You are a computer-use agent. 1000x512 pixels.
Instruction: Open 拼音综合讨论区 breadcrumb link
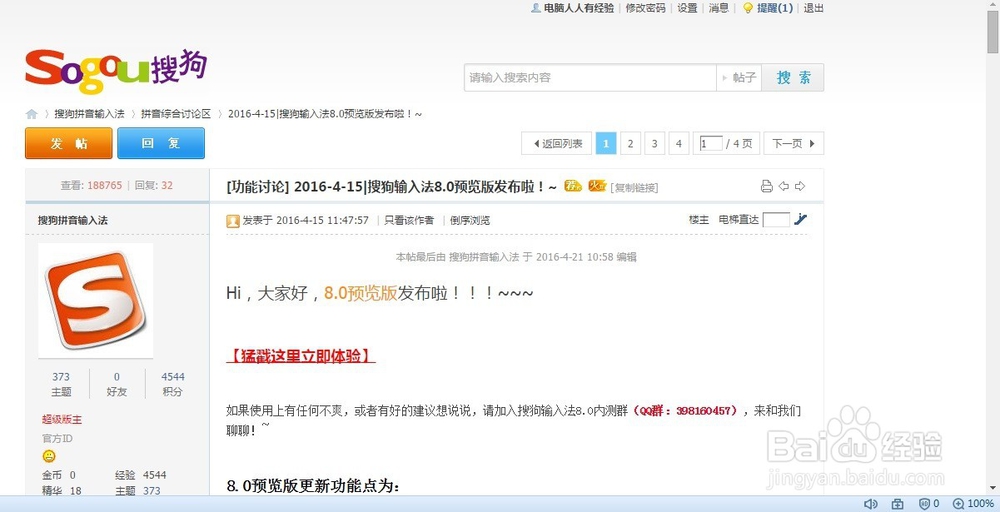point(176,114)
